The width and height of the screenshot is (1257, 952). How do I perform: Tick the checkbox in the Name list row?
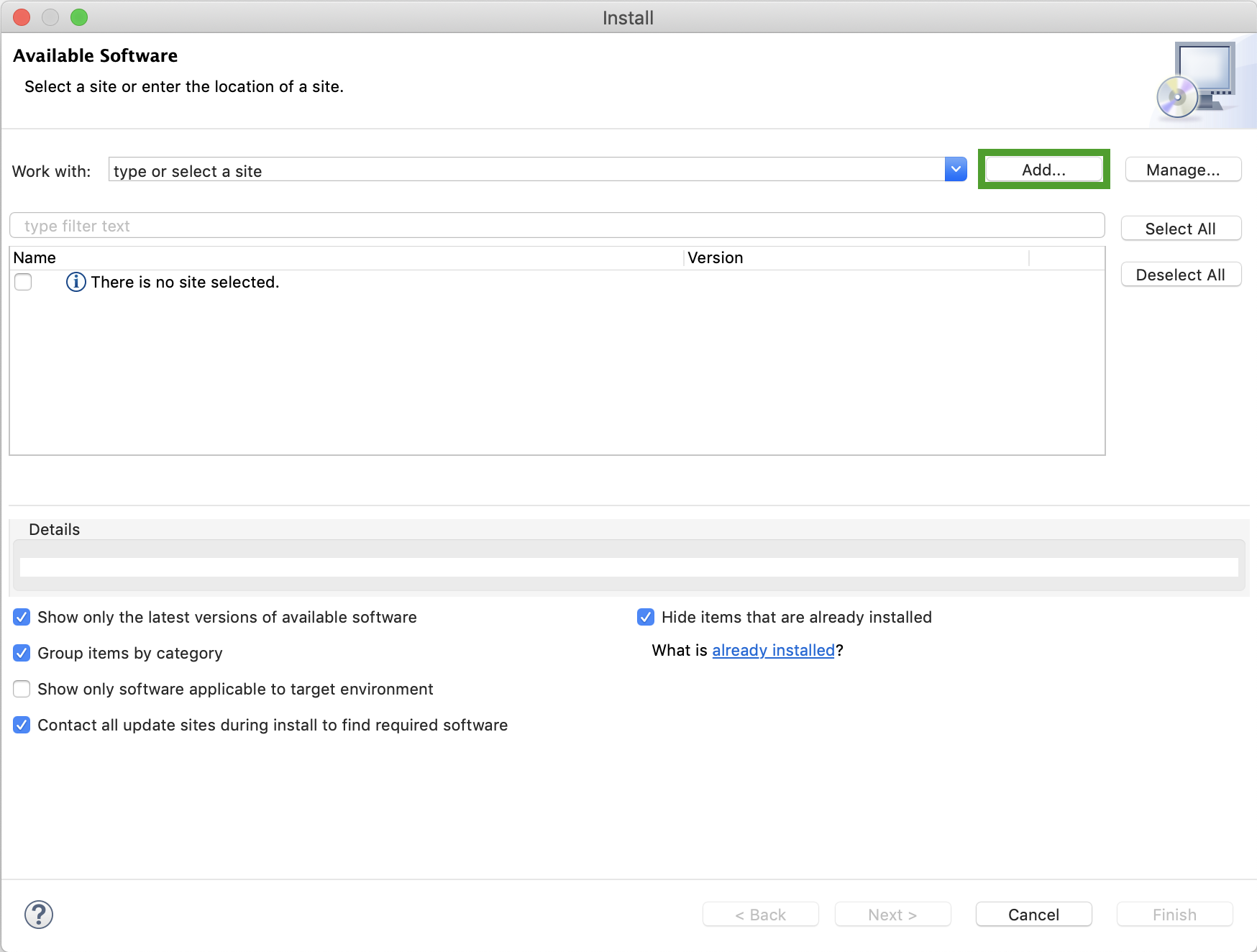(x=23, y=282)
